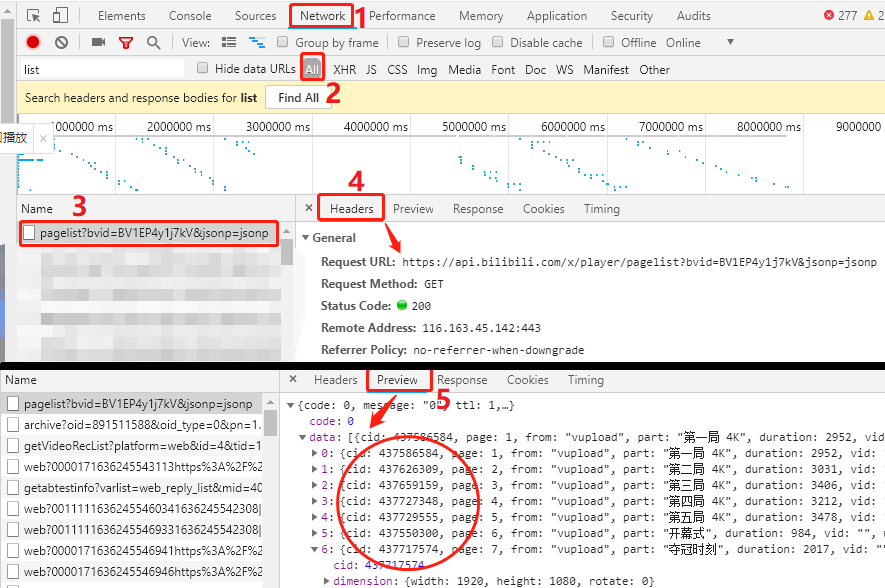Select the Network tab

(x=322, y=16)
